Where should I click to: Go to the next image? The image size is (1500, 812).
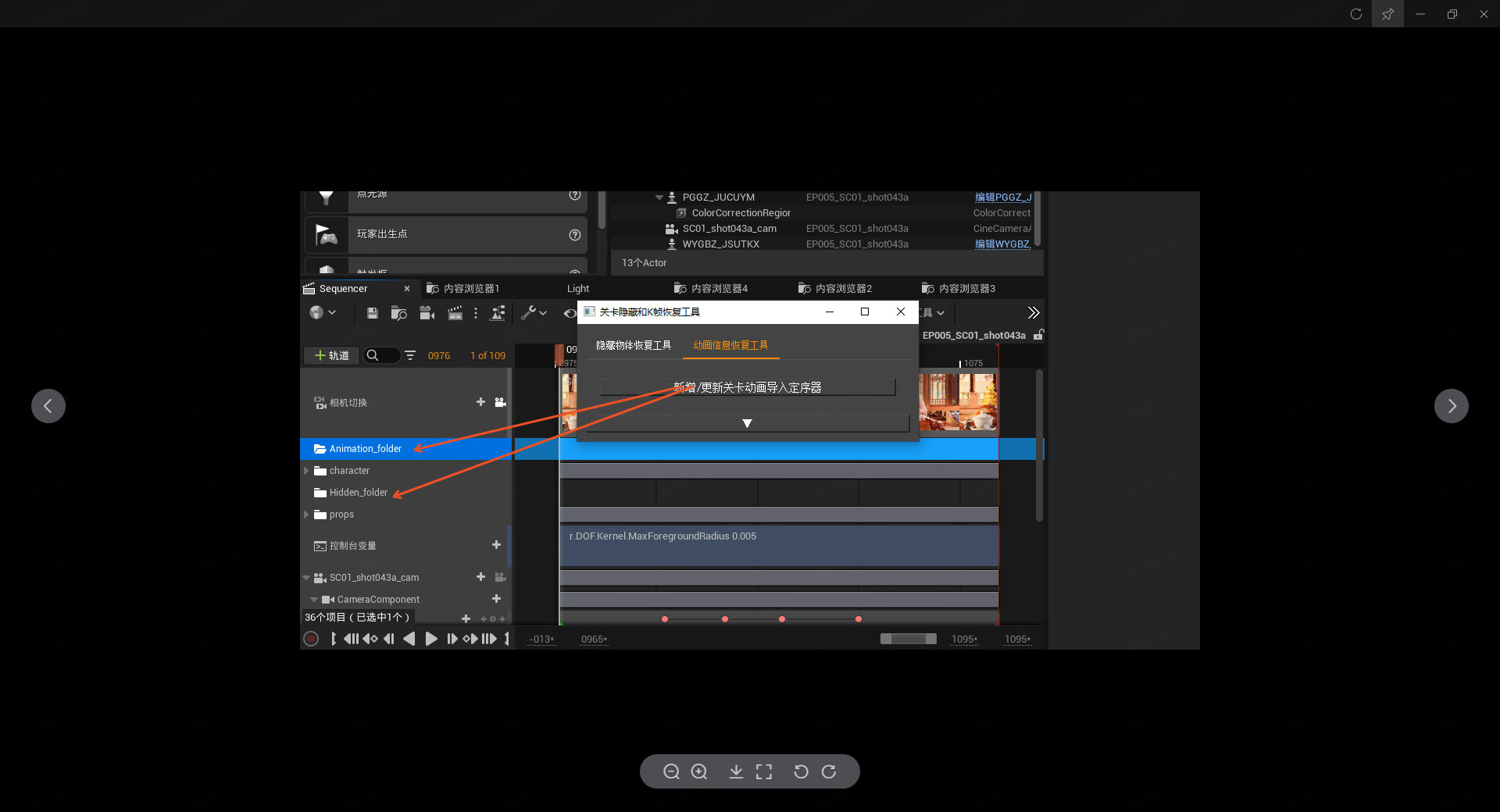[1451, 406]
